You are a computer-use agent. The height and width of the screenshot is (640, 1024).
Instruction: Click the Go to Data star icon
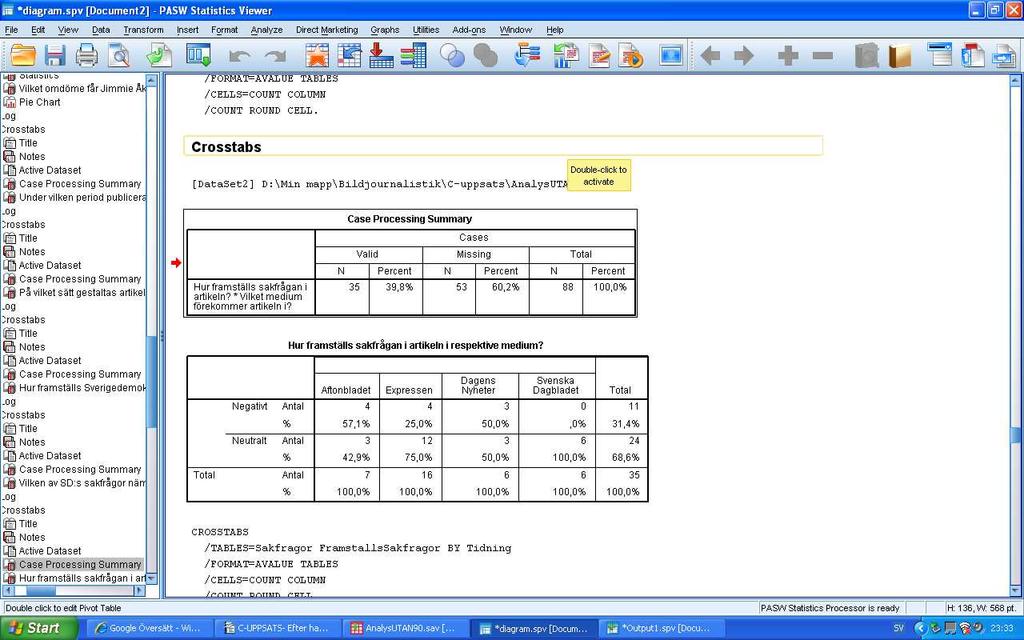317,56
